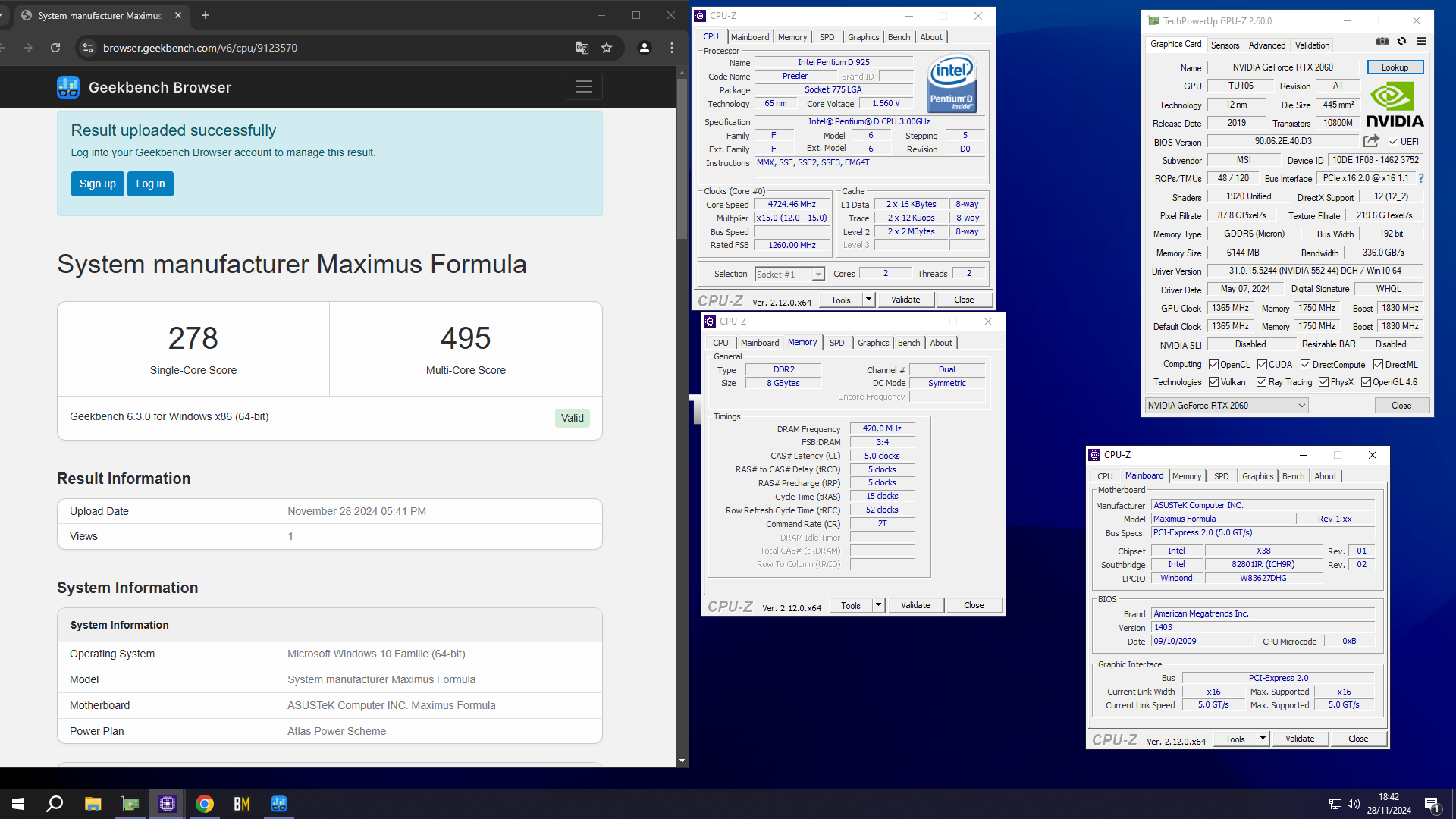The height and width of the screenshot is (819, 1456).
Task: Click the Intel Pentium D logo in CPU-Z
Action: 952,85
